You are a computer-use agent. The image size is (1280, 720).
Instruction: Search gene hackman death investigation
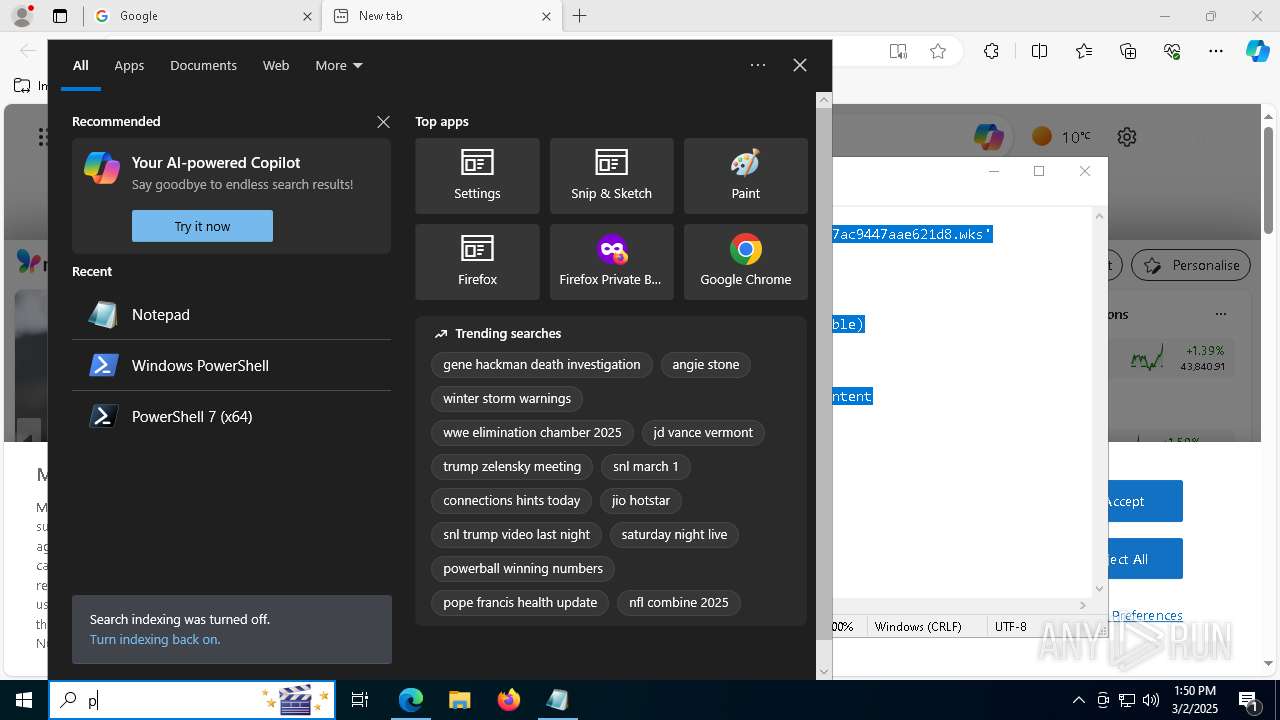[x=542, y=365]
